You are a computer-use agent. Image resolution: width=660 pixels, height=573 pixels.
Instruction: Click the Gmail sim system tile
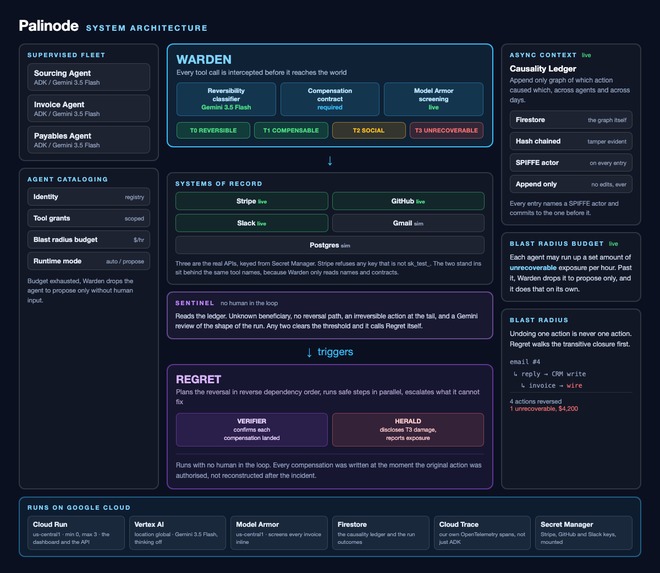408,223
